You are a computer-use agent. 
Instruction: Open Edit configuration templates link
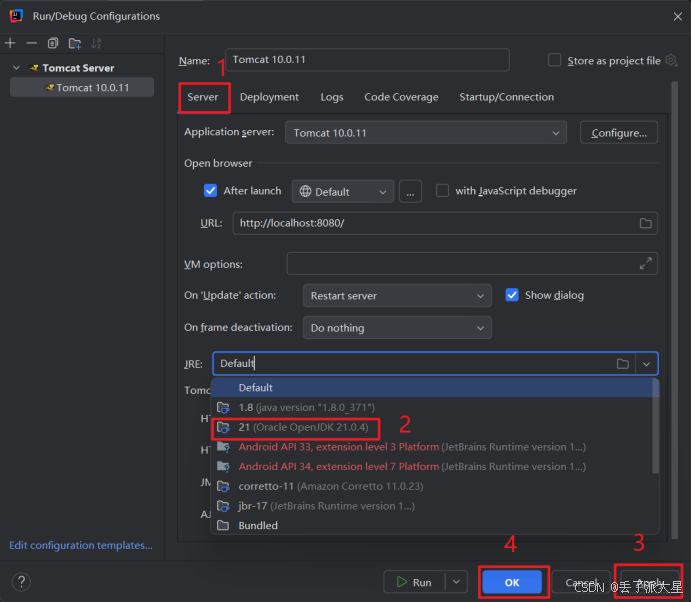coord(81,546)
